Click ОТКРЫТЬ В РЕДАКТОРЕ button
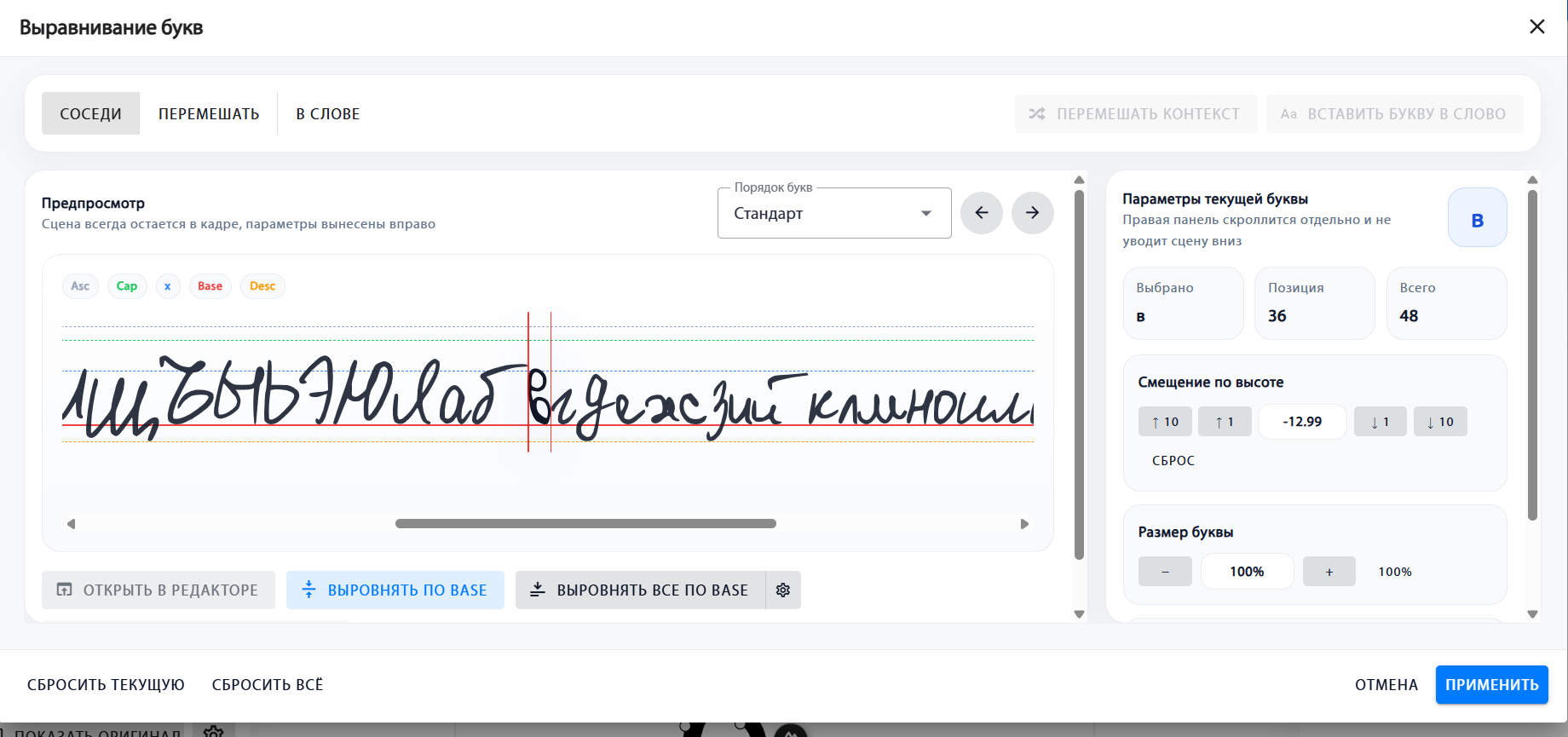The height and width of the screenshot is (737, 1568). tap(159, 590)
